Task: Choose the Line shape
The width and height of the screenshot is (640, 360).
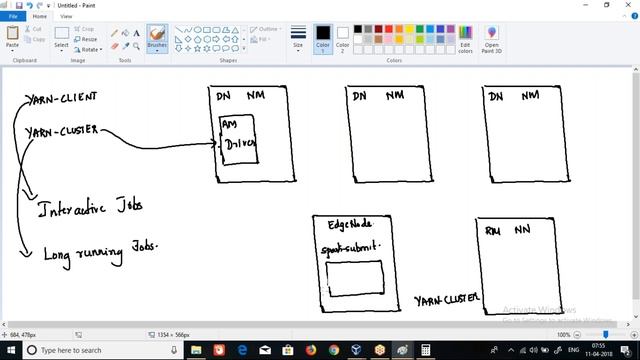Action: [179, 30]
